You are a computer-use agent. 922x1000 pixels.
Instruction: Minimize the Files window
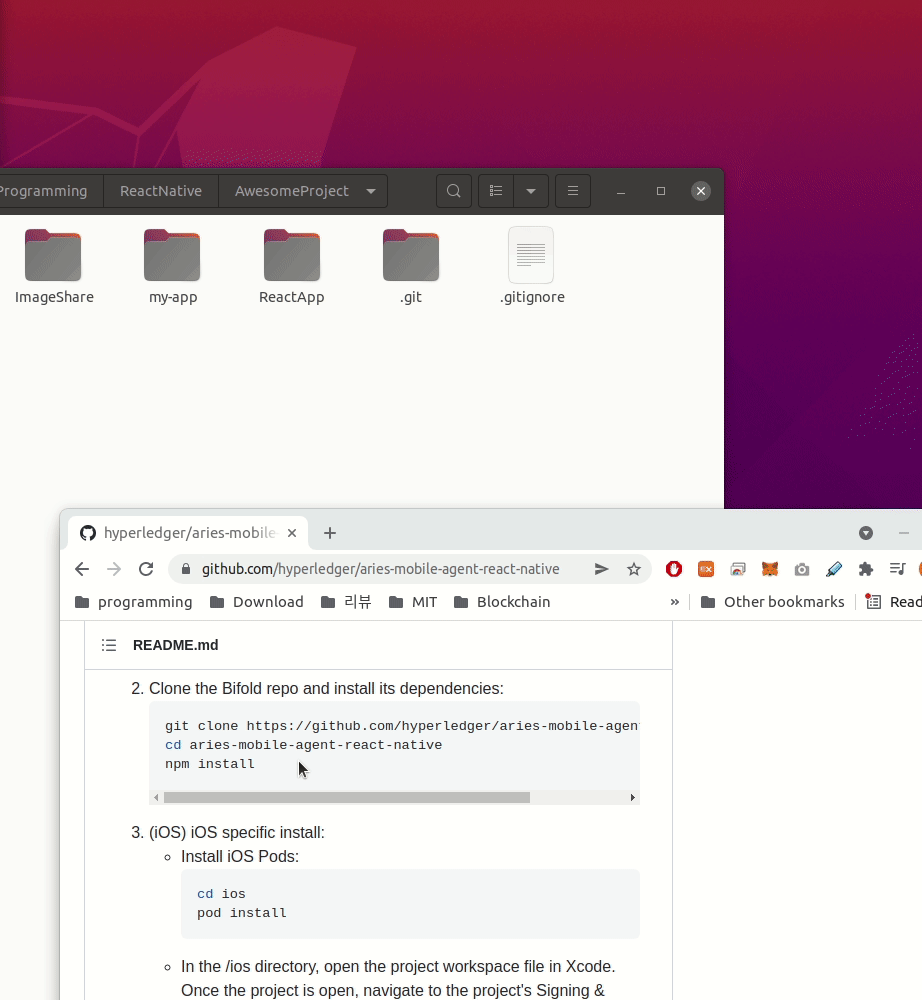(x=620, y=191)
